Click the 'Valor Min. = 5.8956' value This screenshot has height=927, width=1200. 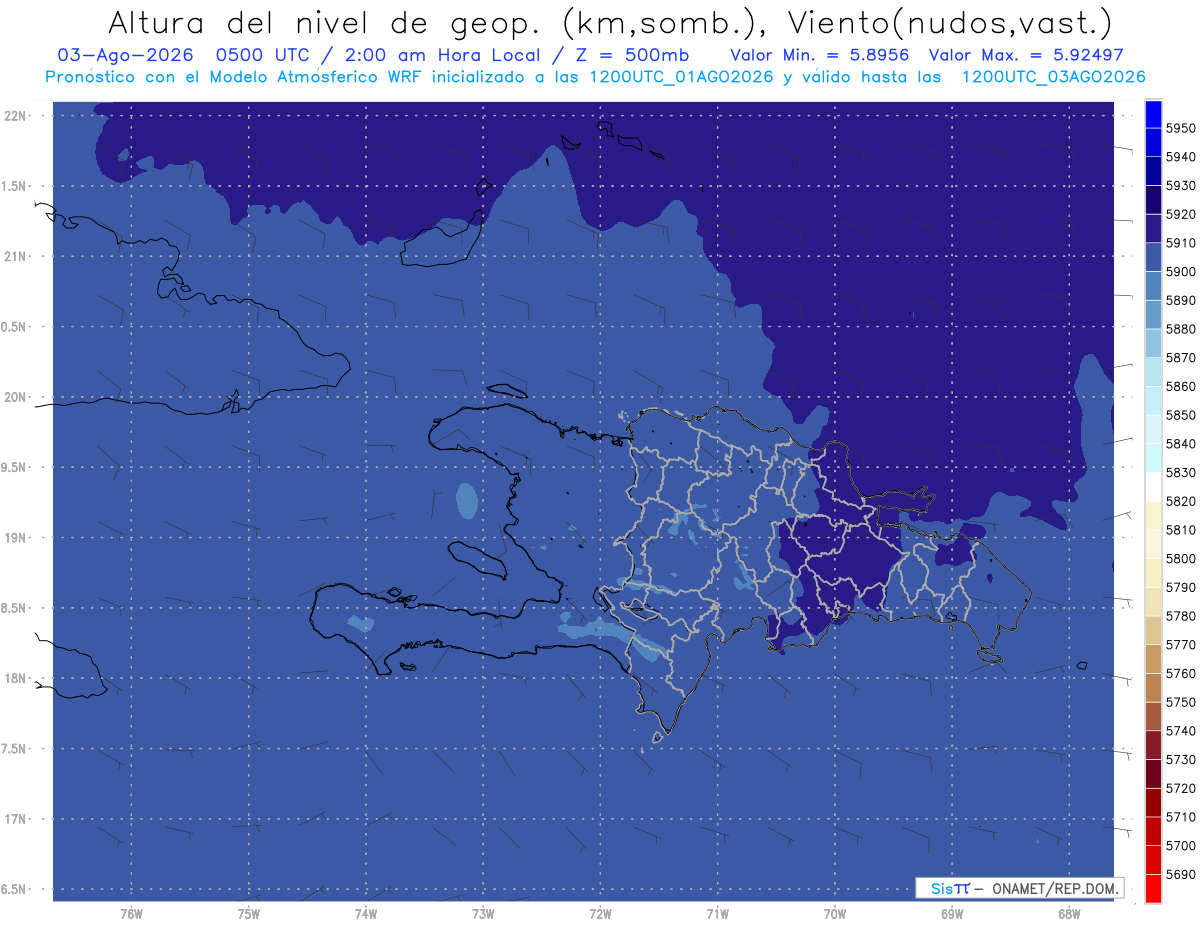(819, 55)
